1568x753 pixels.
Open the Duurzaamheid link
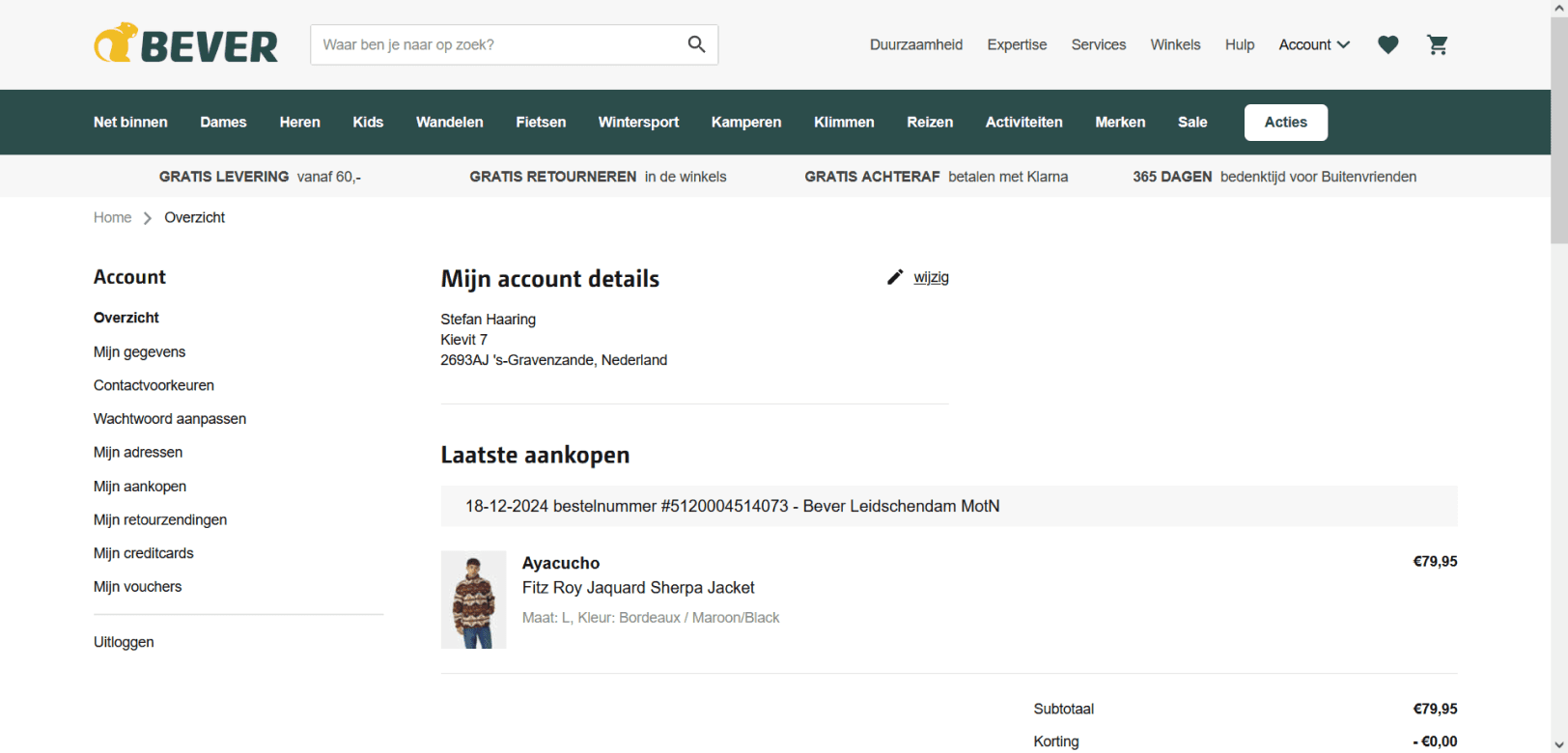916,44
